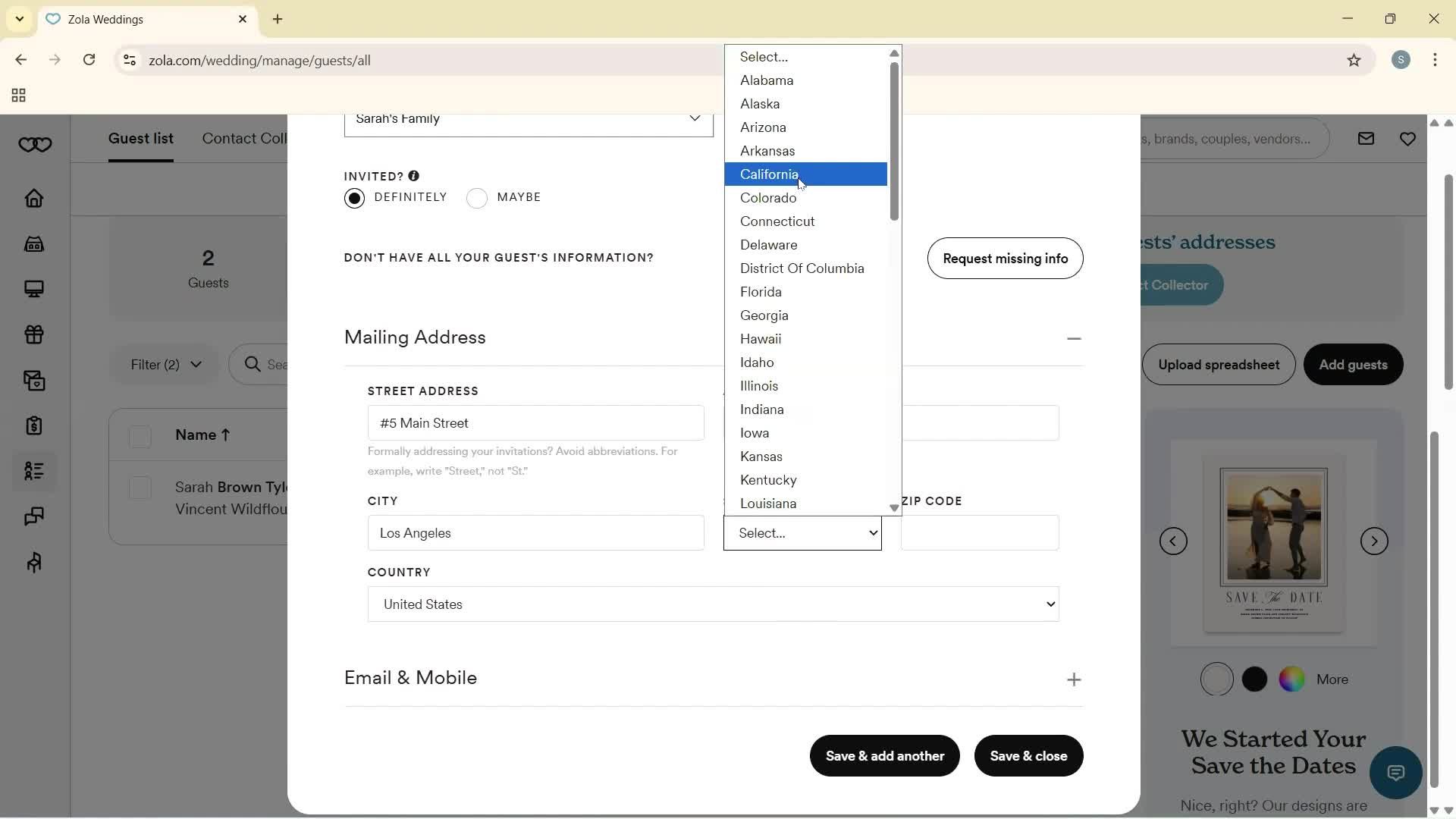Viewport: 1456px width, 819px height.
Task: Open the guest list people icon
Action: (33, 472)
